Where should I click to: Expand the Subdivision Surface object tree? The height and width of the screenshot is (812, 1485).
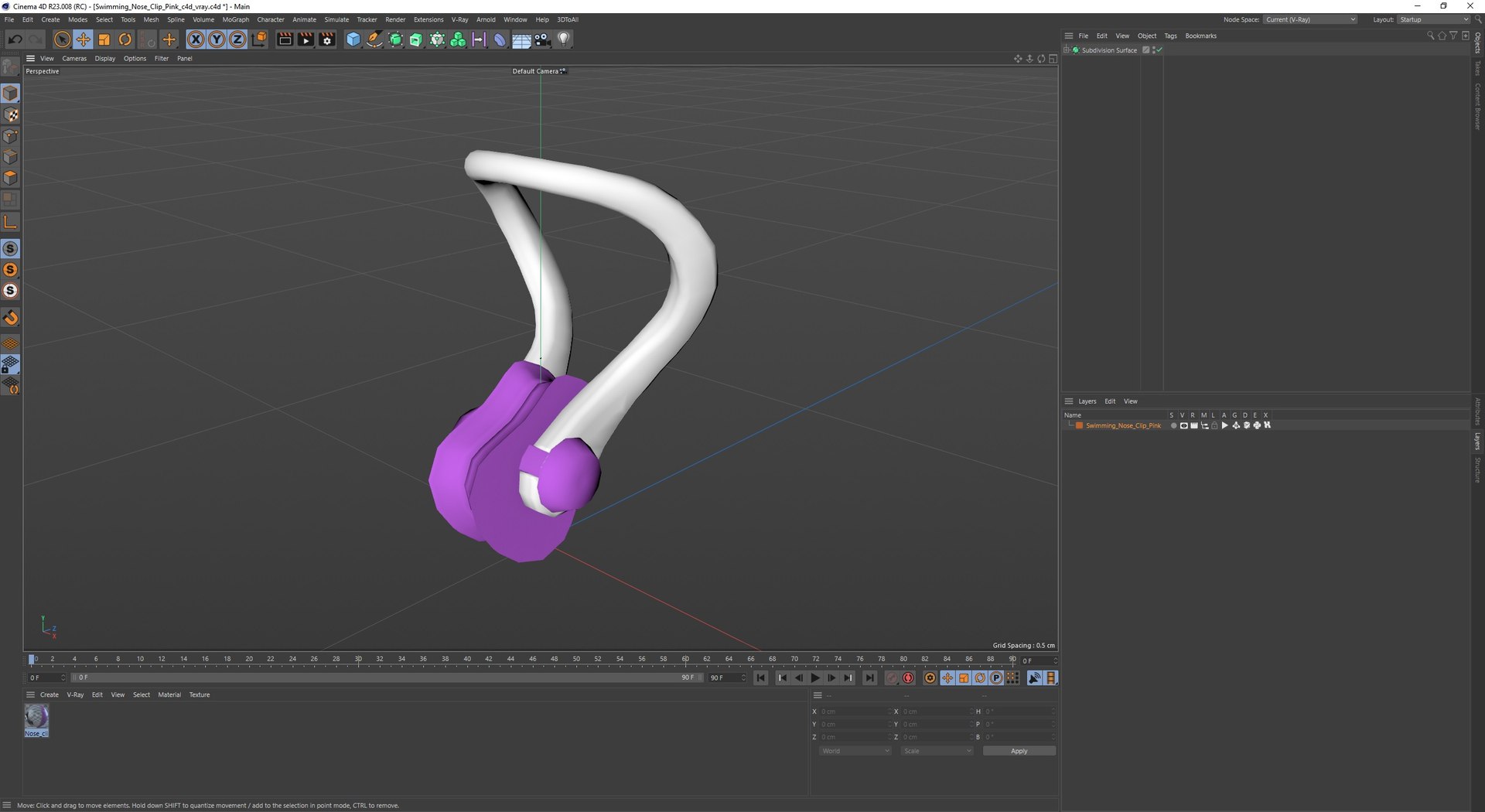1067,50
